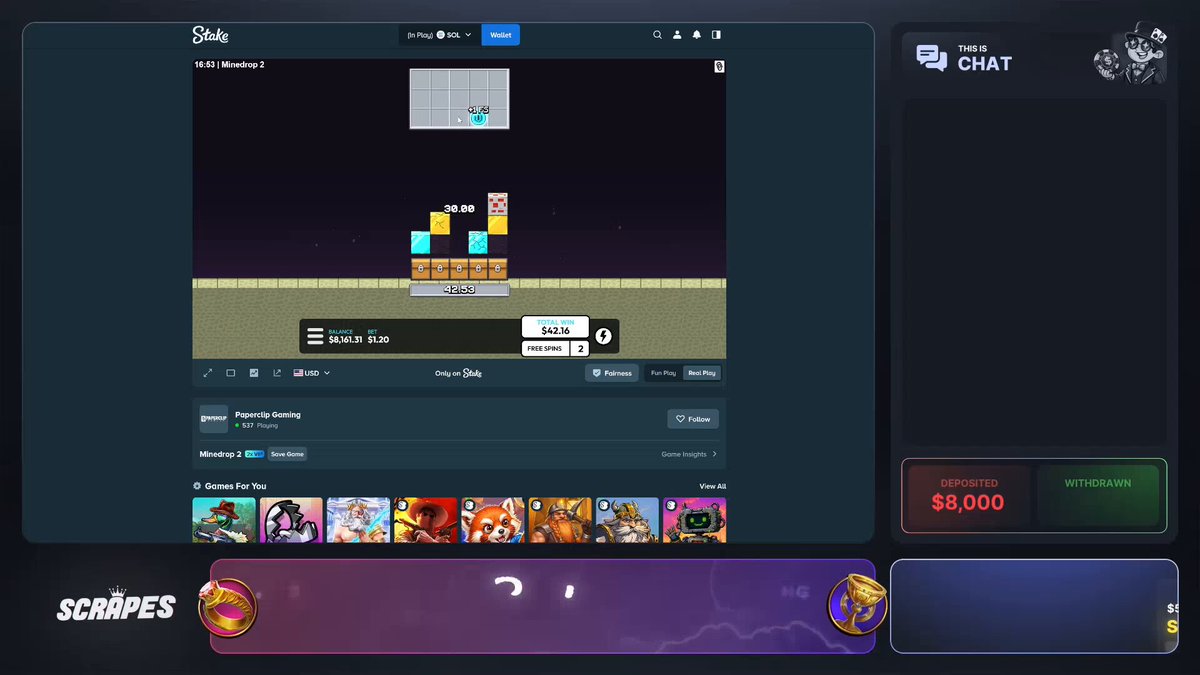Open the live stats chart icon
The image size is (1200, 675).
point(254,373)
